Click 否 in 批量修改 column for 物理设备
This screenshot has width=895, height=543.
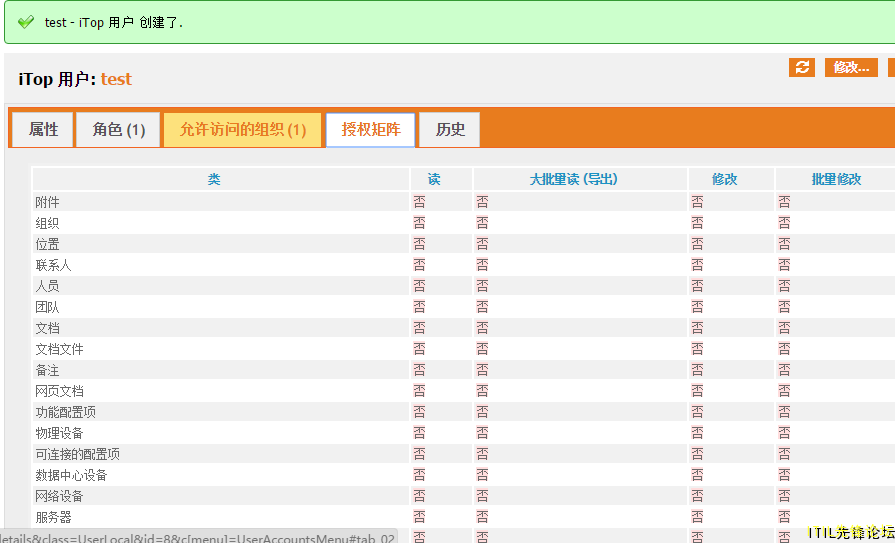coord(784,433)
